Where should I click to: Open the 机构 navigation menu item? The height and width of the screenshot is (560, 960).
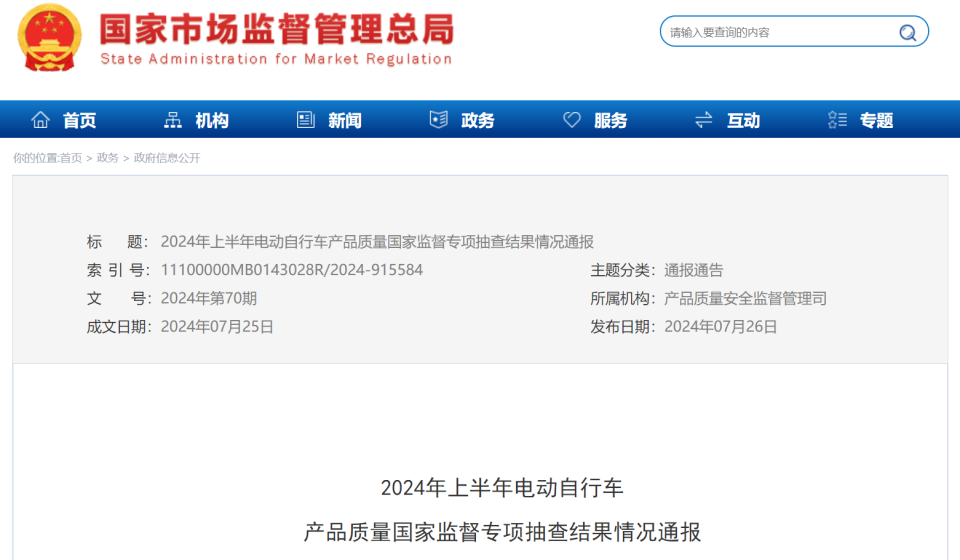point(212,120)
